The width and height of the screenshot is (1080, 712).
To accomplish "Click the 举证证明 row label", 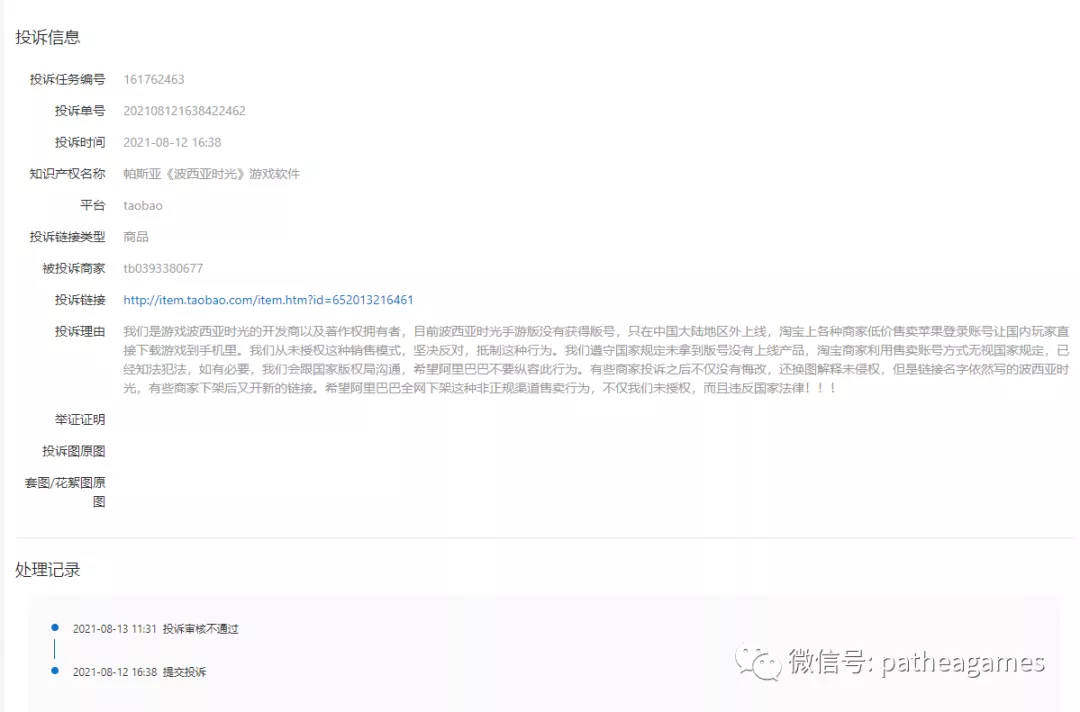I will 79,419.
